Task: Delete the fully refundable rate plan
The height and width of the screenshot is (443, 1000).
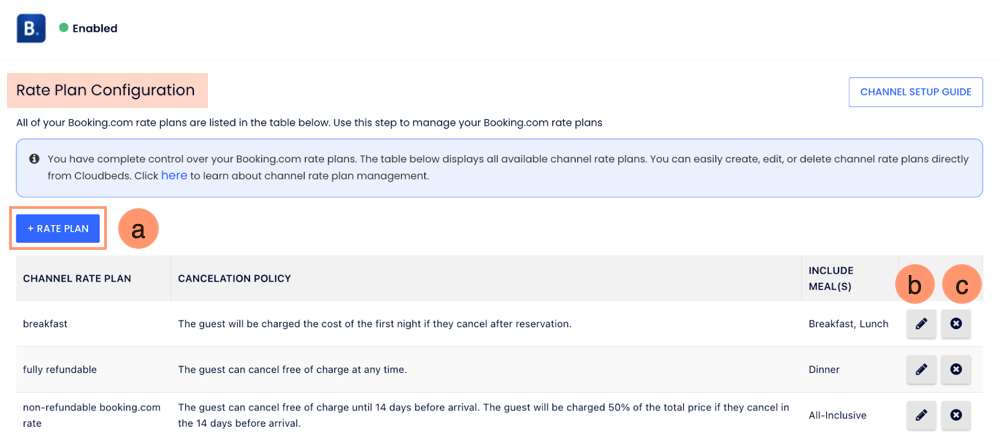Action: point(956,370)
